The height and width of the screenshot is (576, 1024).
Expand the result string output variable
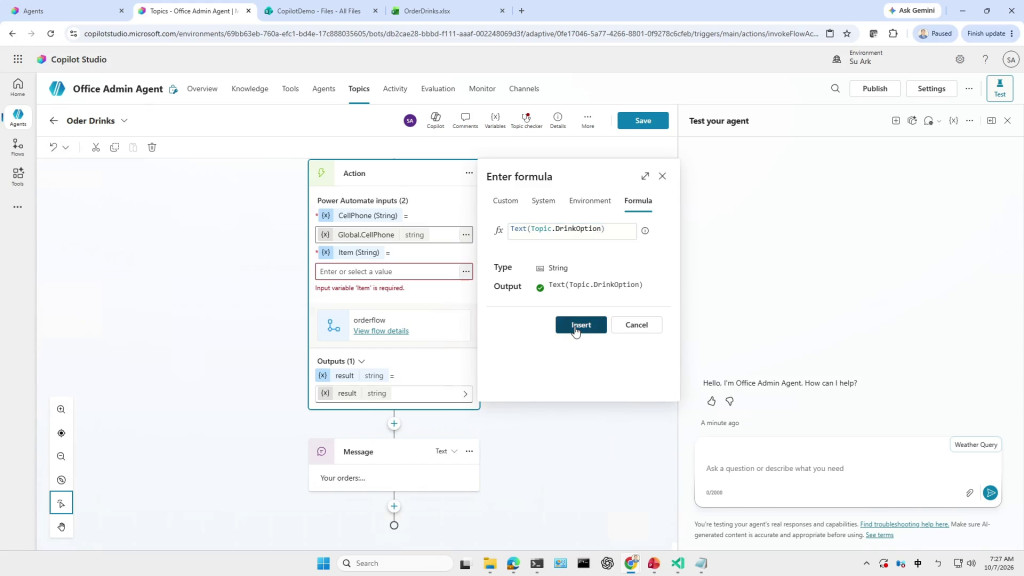tap(465, 394)
